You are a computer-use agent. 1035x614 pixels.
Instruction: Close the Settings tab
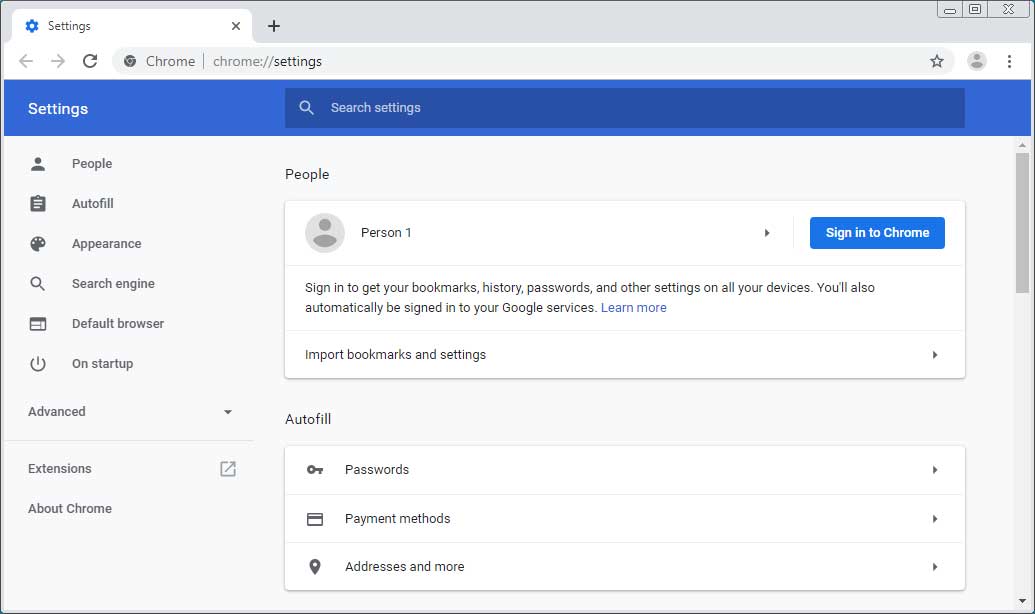point(236,26)
